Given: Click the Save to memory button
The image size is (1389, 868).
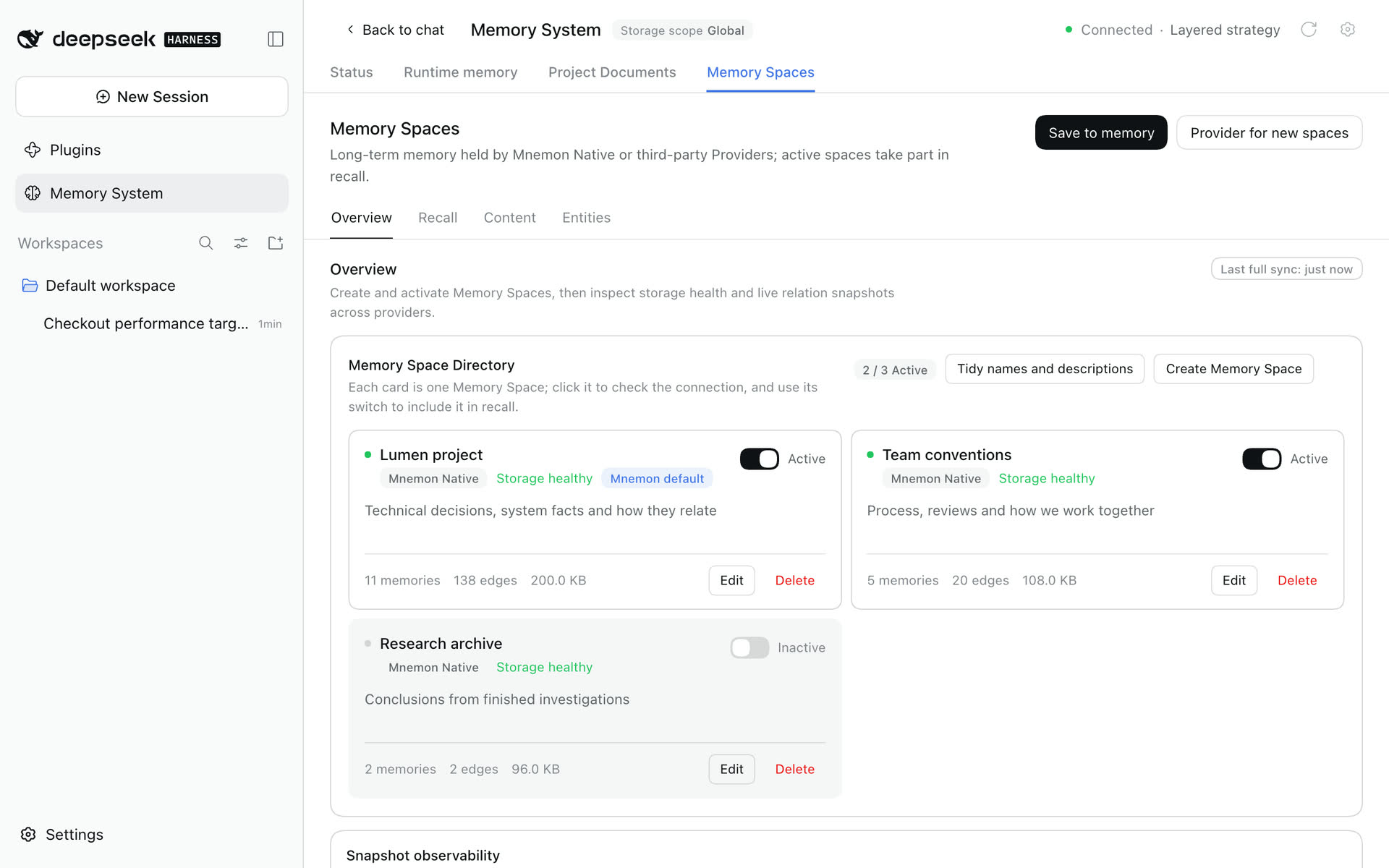Looking at the screenshot, I should 1101,132.
